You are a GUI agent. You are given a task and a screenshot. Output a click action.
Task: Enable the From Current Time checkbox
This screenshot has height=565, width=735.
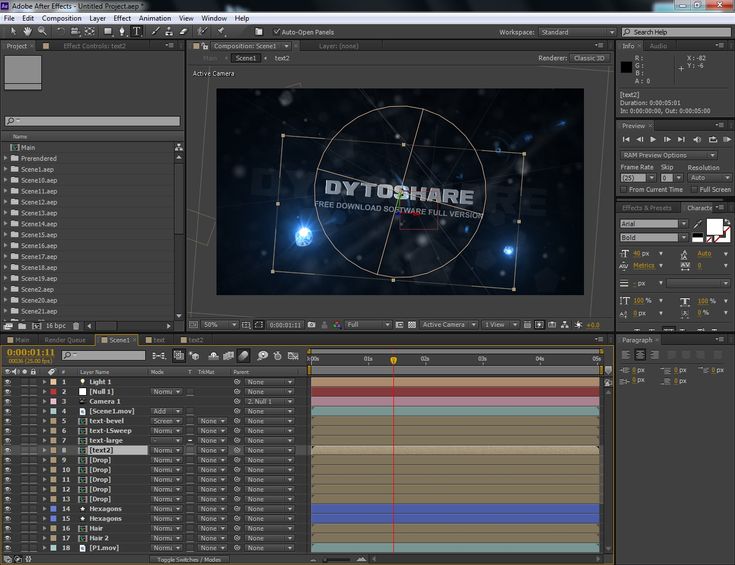(x=625, y=189)
